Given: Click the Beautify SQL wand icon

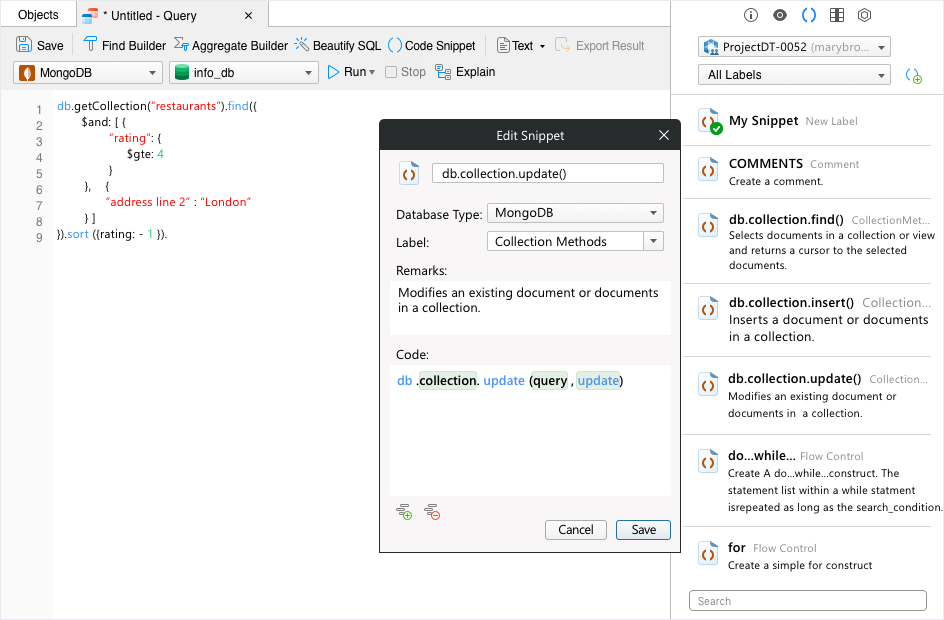Looking at the screenshot, I should point(302,45).
